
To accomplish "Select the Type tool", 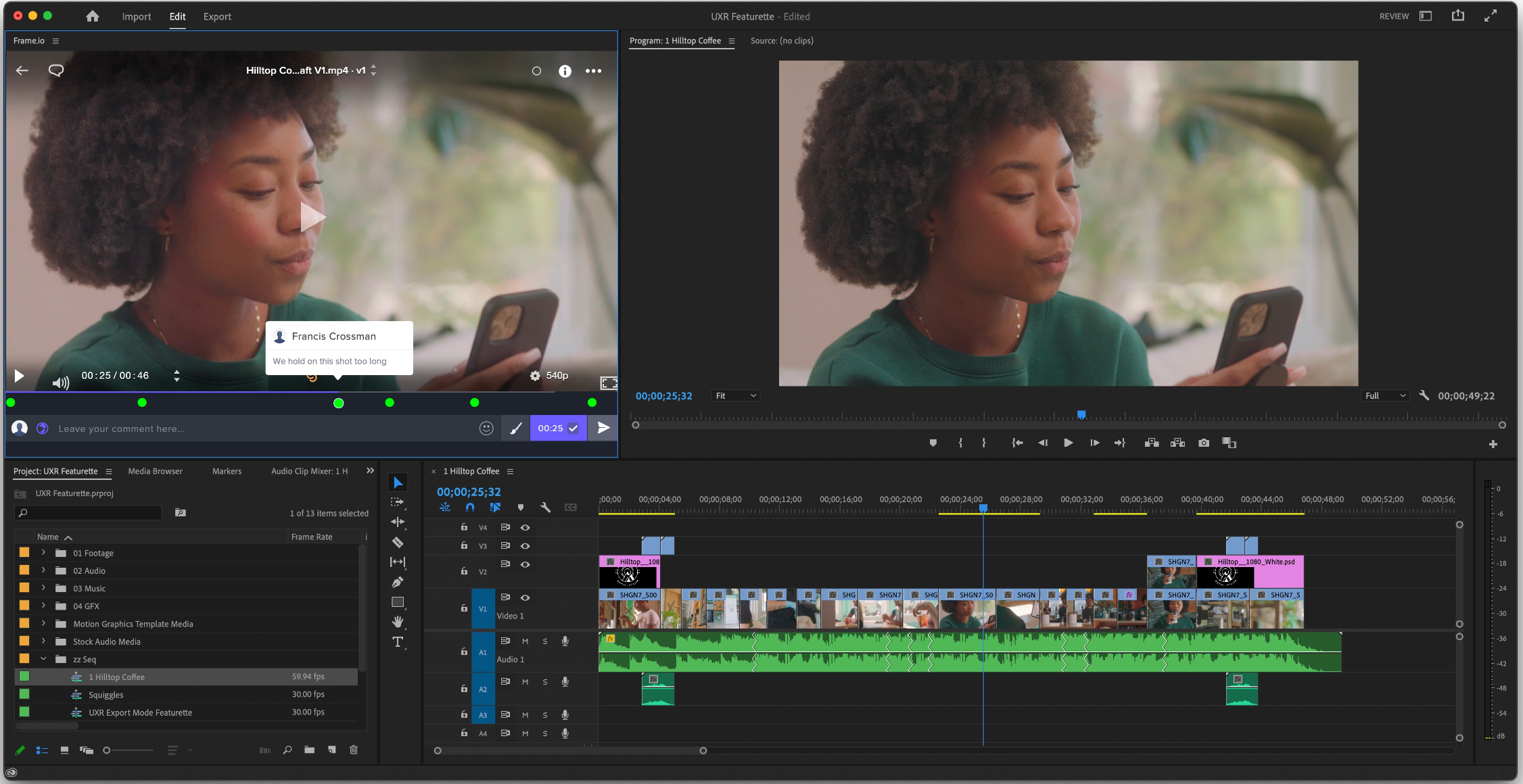I will click(x=398, y=643).
